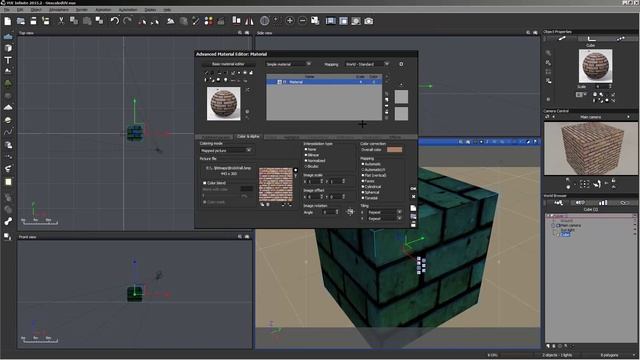Select the Text tool in the left toolbar
The height and width of the screenshot is (360, 640).
coord(8,60)
